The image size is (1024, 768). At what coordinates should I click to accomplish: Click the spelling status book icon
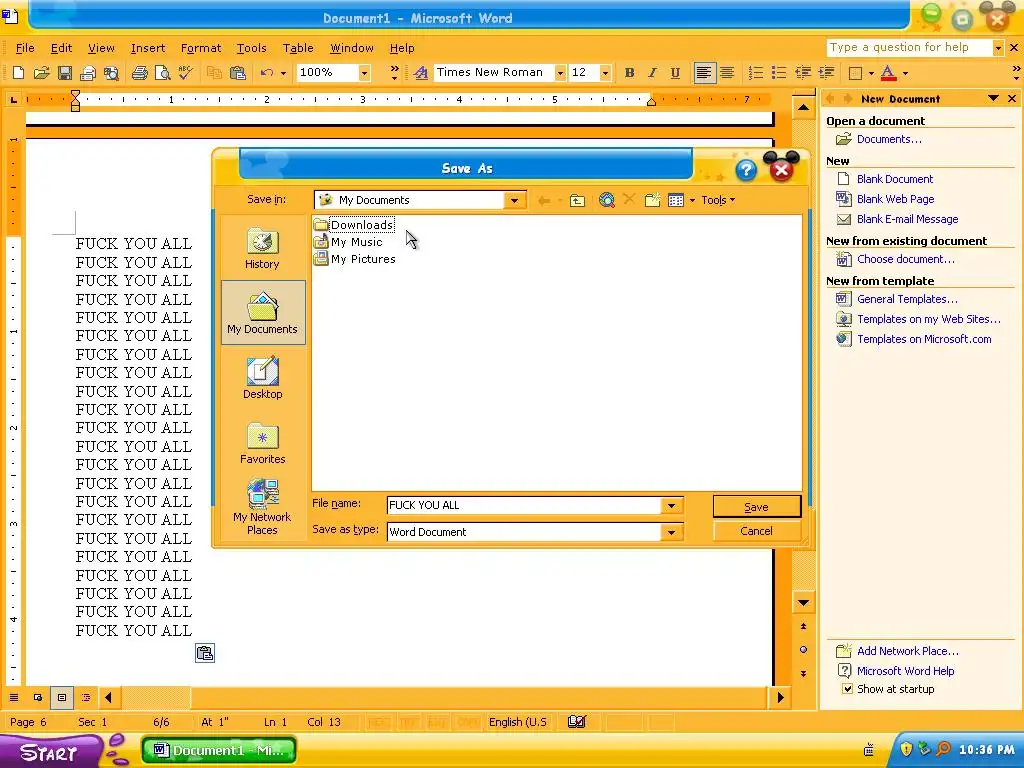[577, 722]
